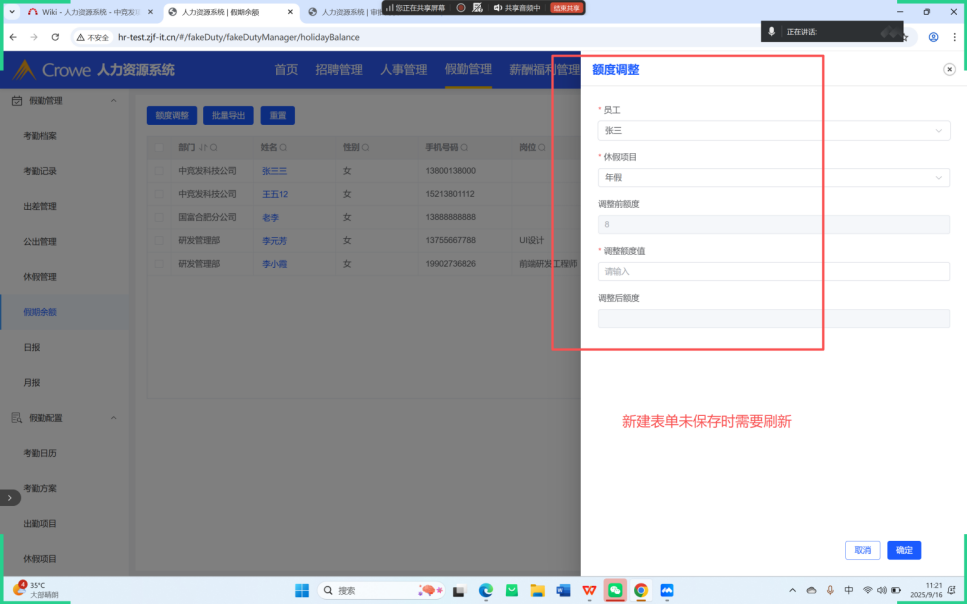The image size is (968, 605).
Task: Select 假期余额 in the sidebar
Action: point(40,312)
